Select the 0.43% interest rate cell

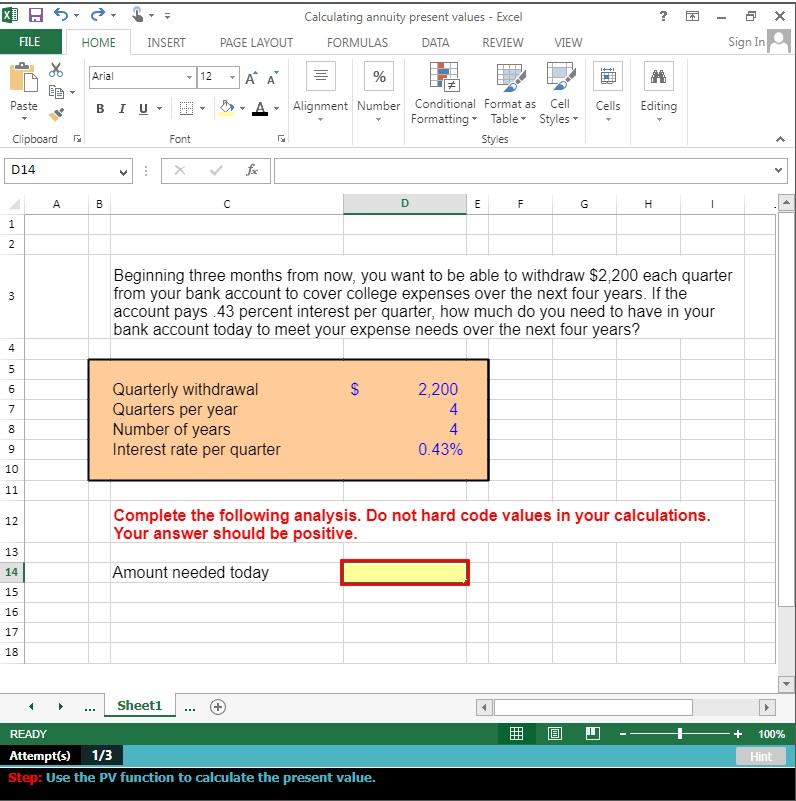point(405,450)
